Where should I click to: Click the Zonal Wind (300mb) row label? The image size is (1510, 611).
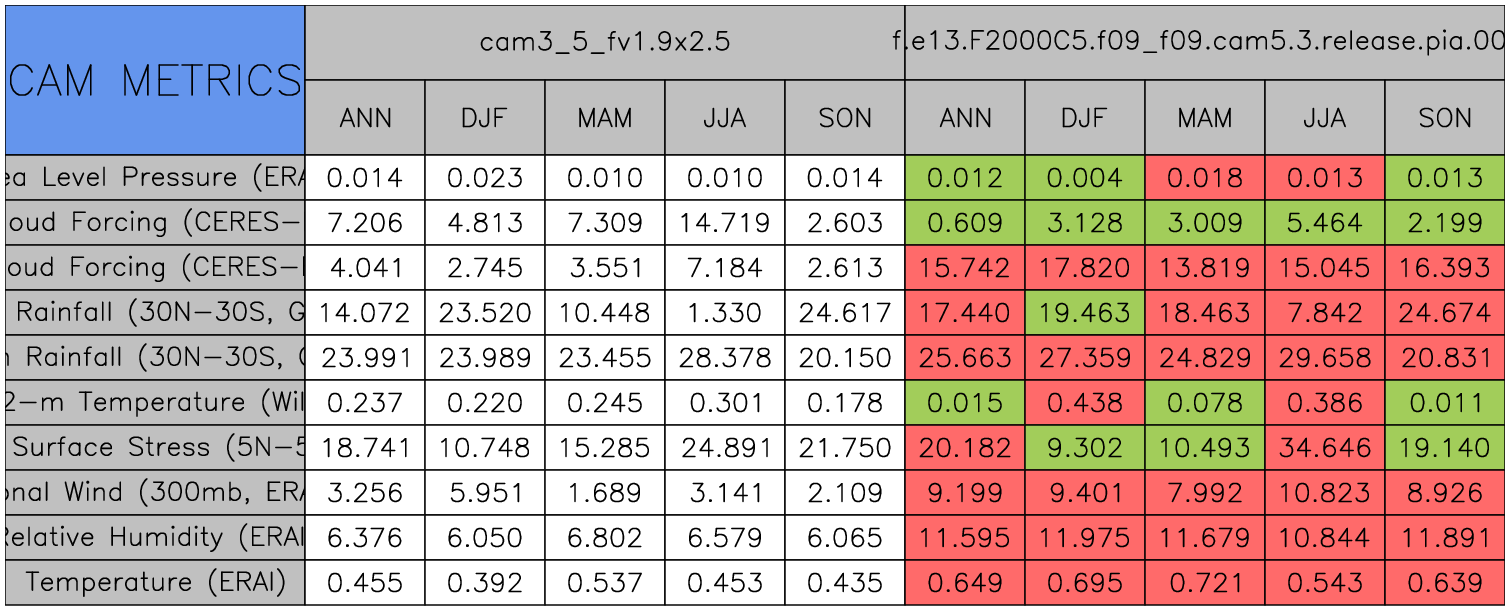tap(154, 492)
